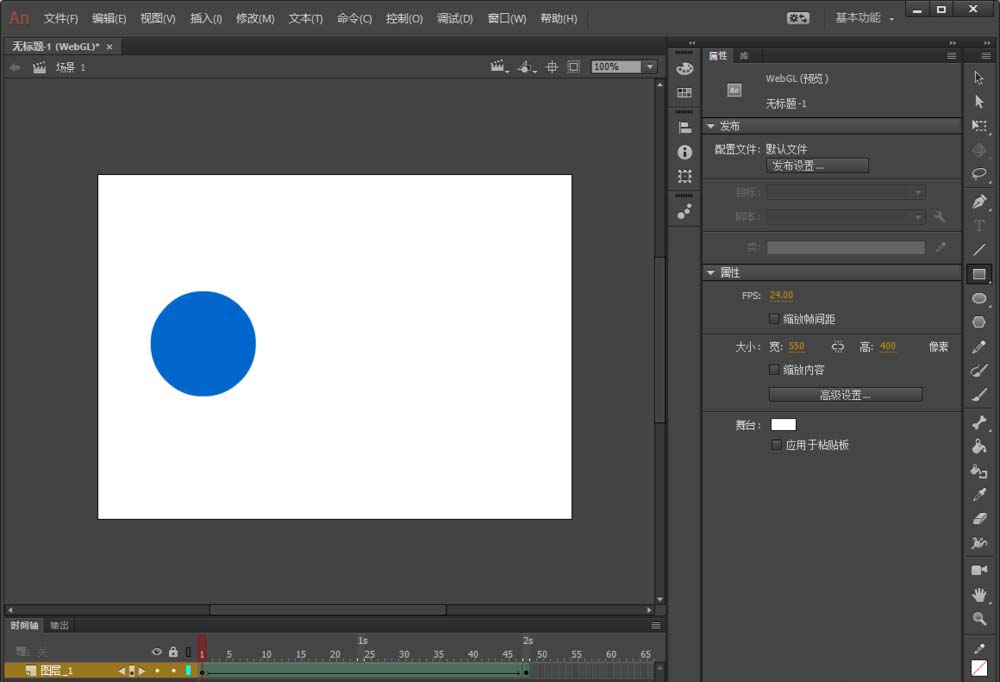Open the 100% zoom level dropdown
The image size is (1000, 682).
650,67
